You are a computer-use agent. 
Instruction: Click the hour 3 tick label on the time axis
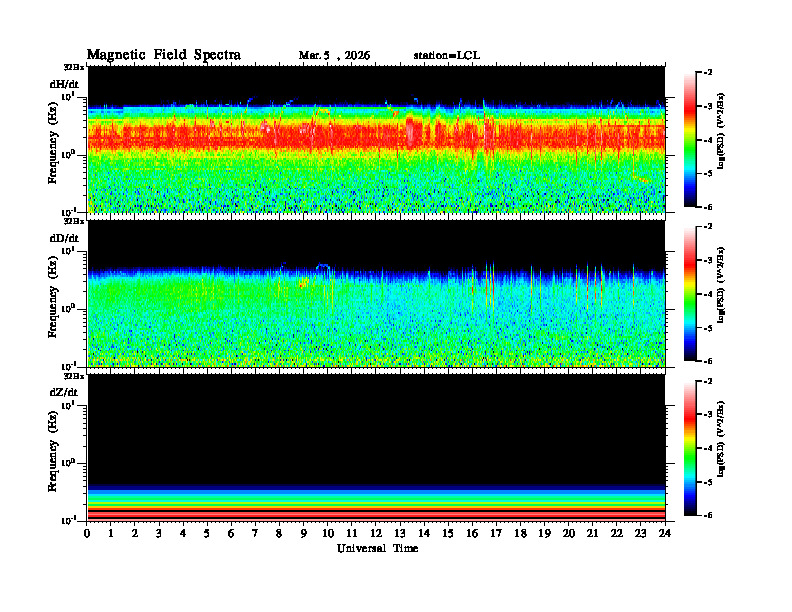click(159, 533)
